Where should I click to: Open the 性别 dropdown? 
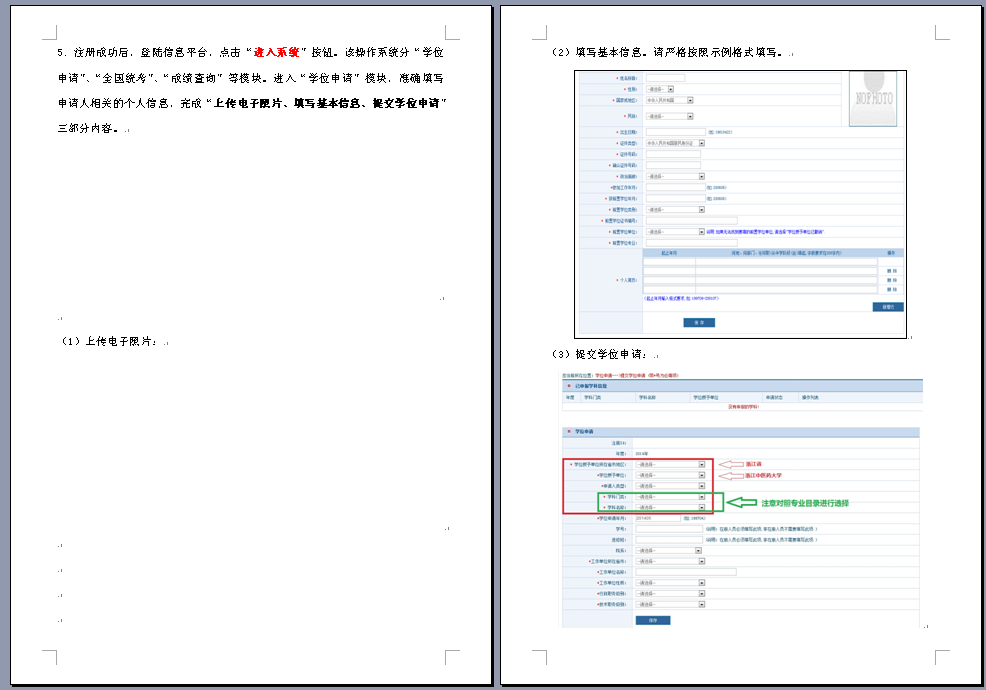coord(659,89)
